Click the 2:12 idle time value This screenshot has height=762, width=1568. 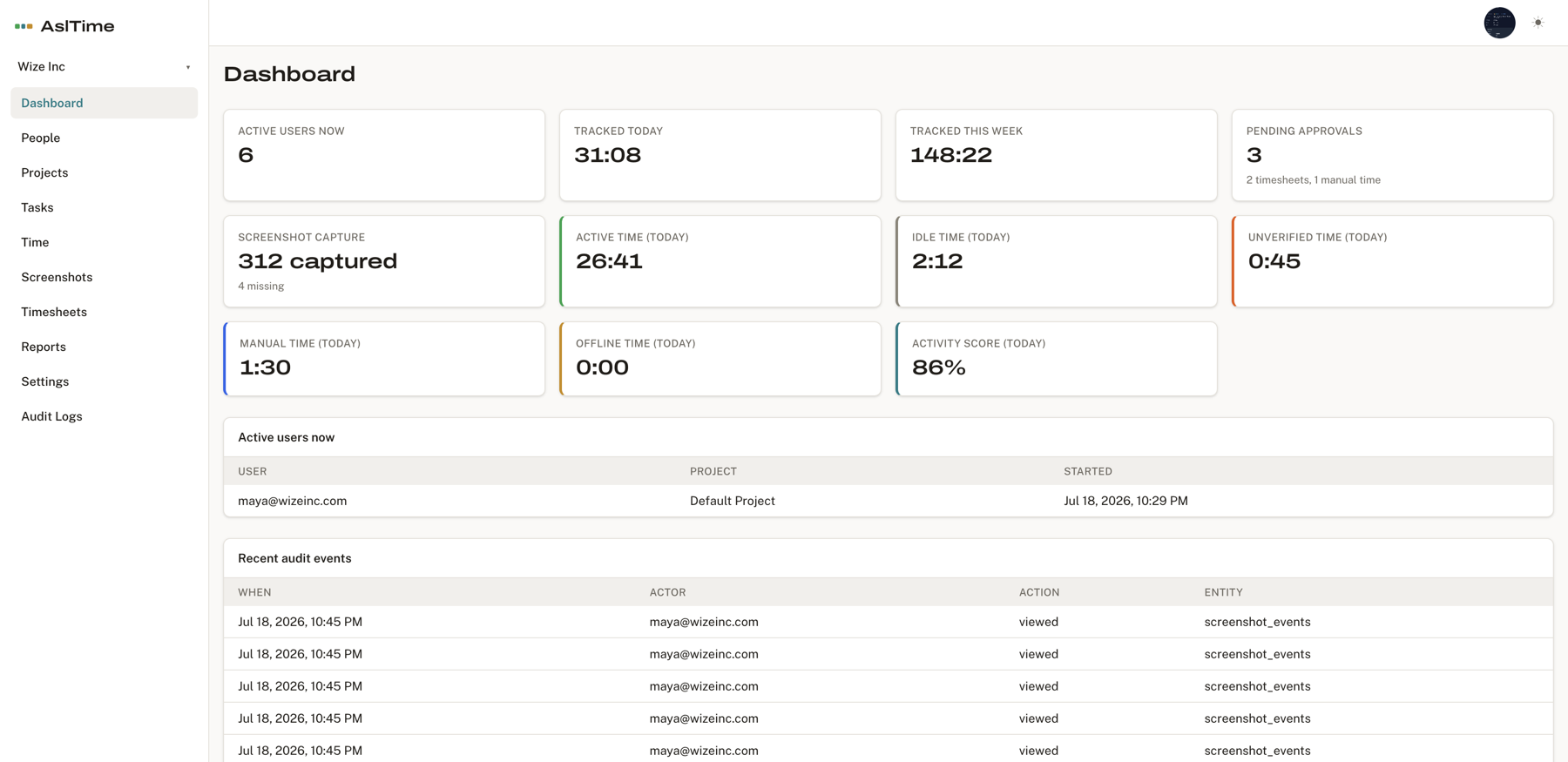(x=937, y=261)
